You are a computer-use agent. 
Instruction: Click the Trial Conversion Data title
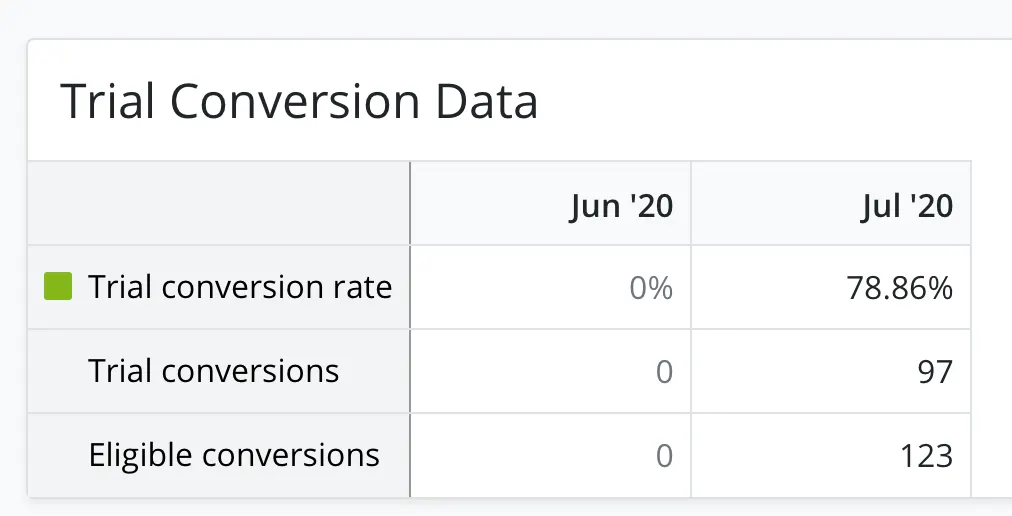click(x=299, y=102)
